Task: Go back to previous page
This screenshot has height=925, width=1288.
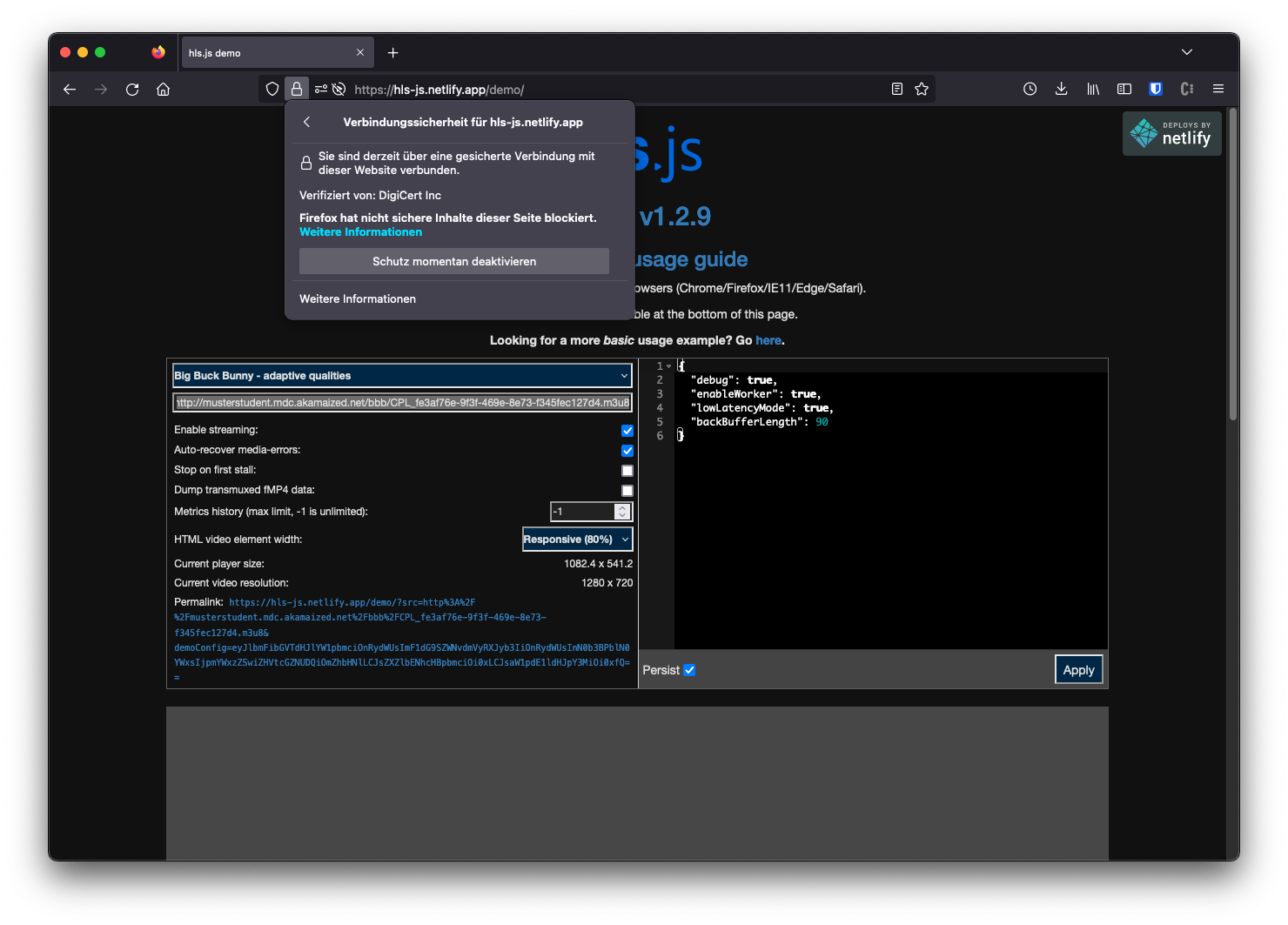Action: [x=70, y=89]
